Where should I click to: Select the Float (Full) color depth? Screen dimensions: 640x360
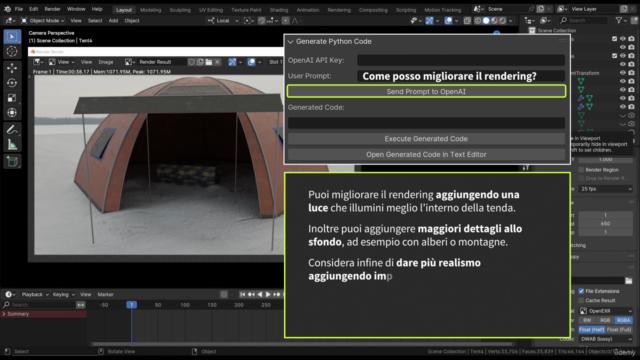[619, 329]
